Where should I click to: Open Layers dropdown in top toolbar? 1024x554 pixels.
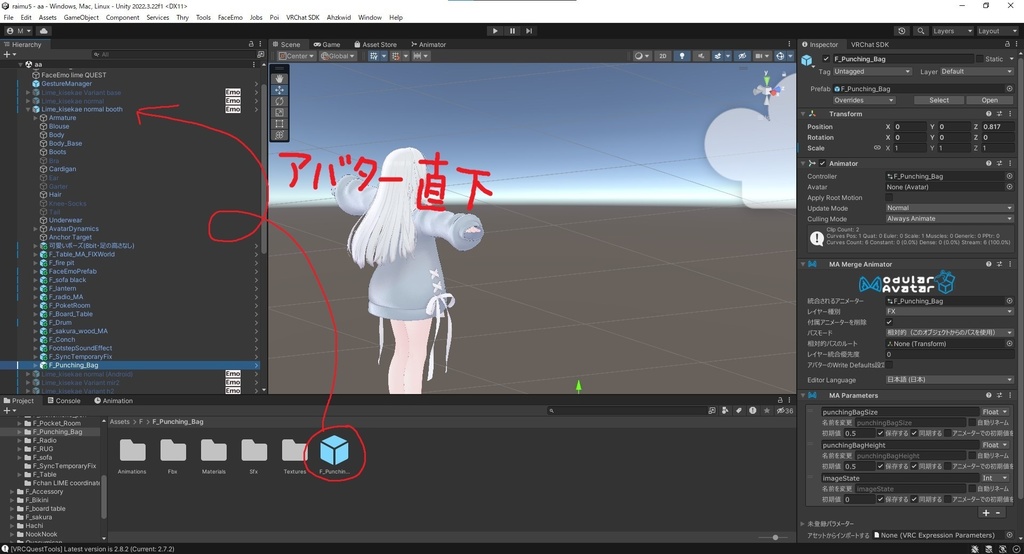coord(951,31)
